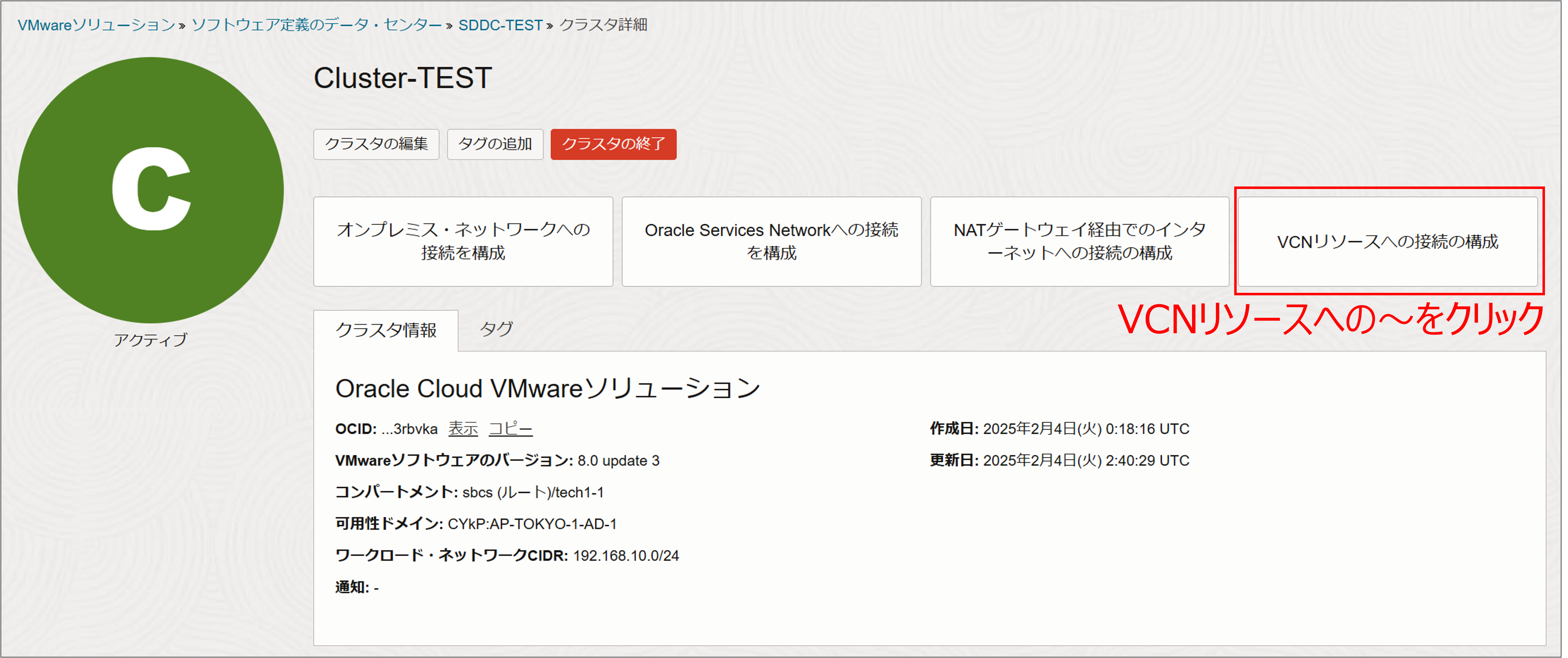The width and height of the screenshot is (1568, 658).
Task: Switch to the タグ tab
Action: click(x=496, y=330)
